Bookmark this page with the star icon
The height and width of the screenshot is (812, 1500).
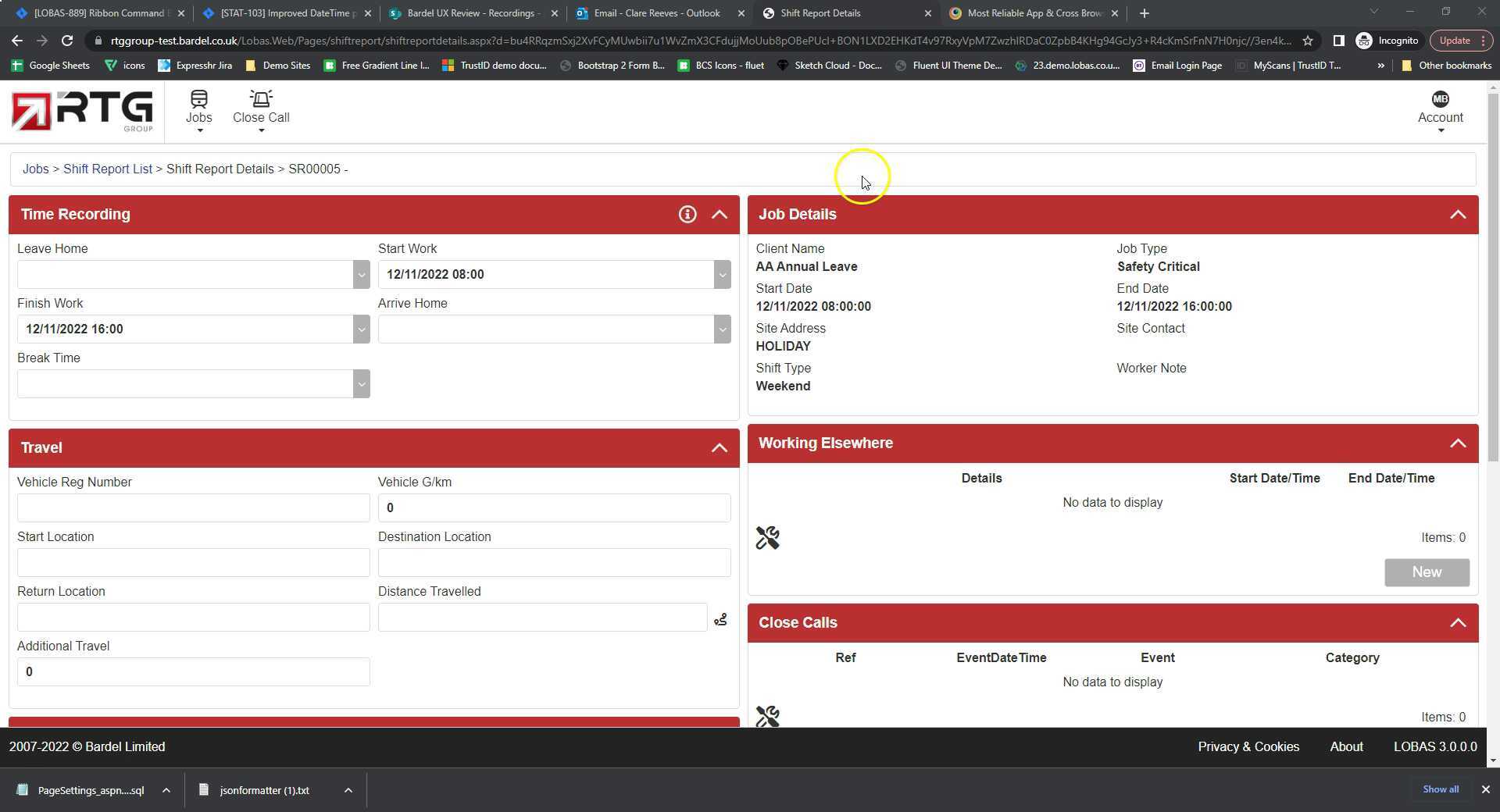[1307, 41]
